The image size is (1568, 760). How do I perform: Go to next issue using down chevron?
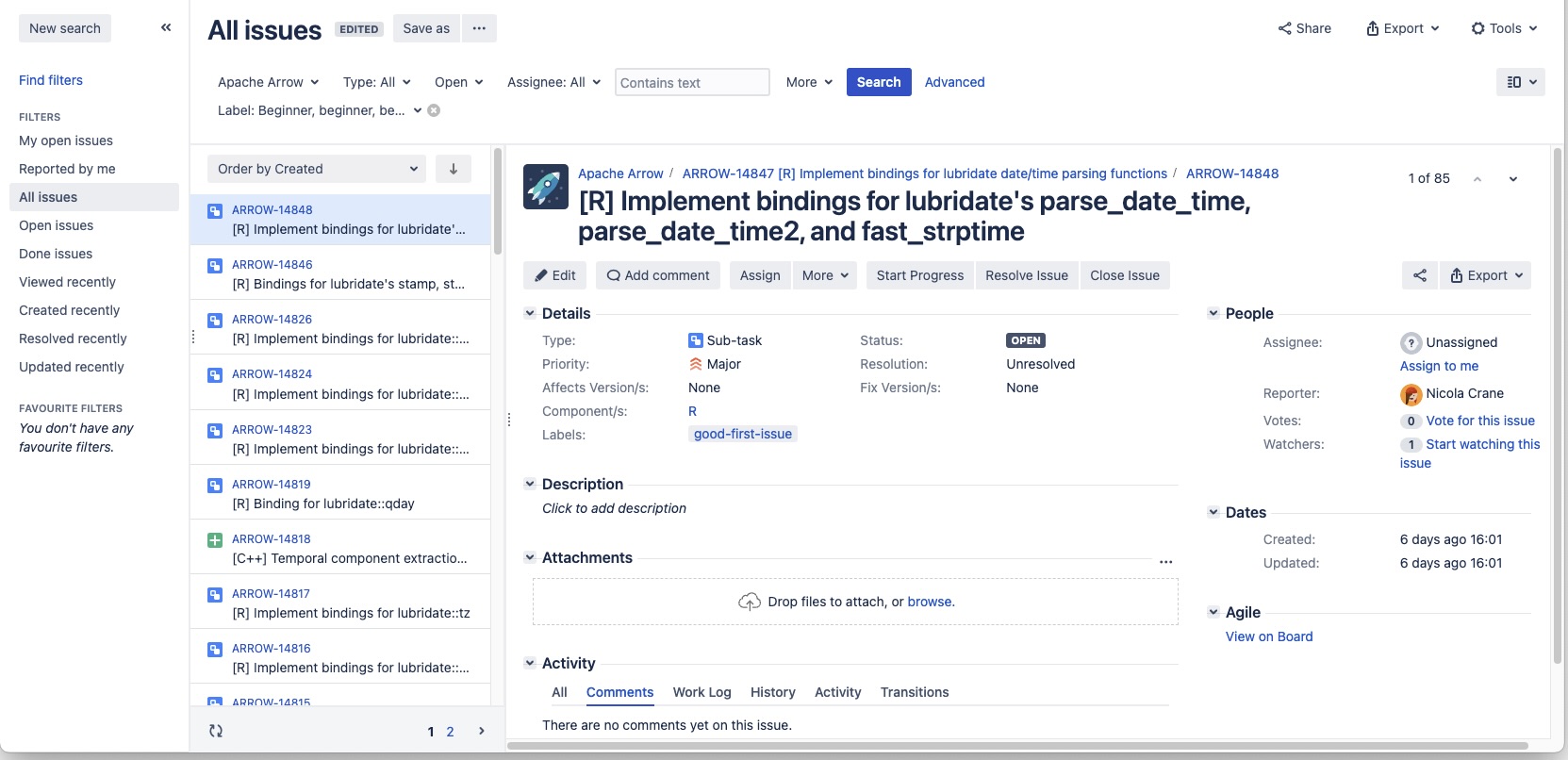click(x=1512, y=179)
